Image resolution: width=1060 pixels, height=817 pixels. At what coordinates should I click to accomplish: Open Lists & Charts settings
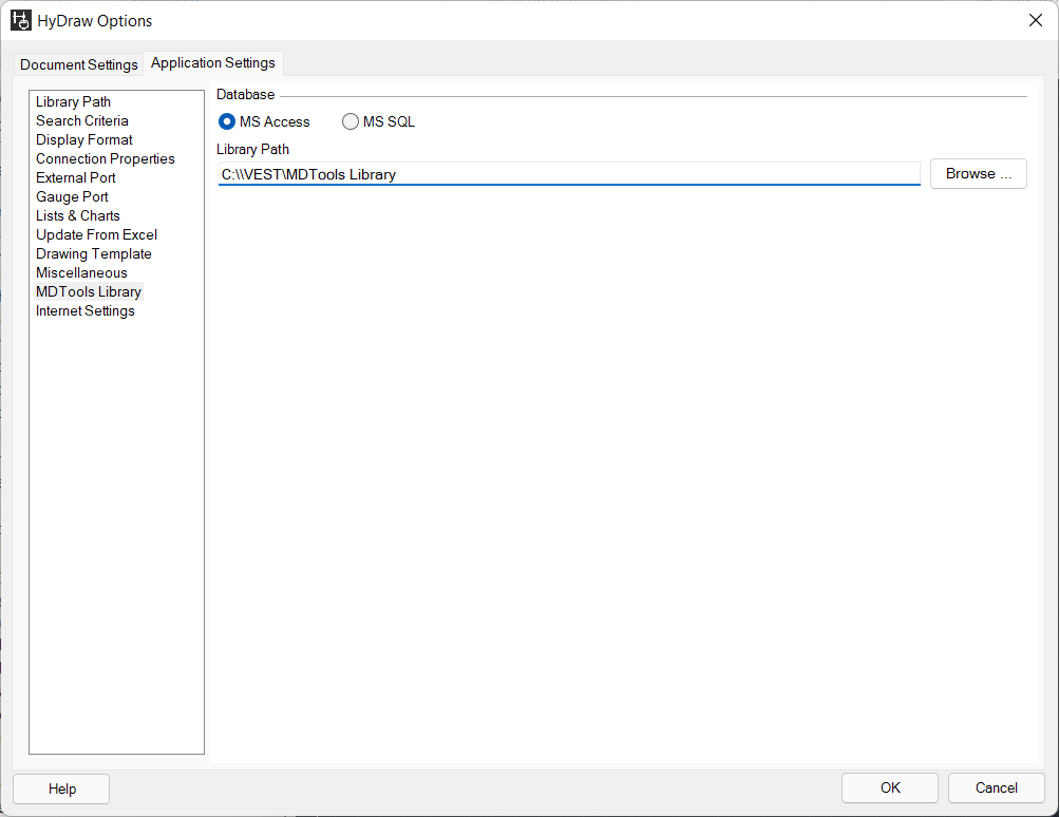pyautogui.click(x=78, y=216)
